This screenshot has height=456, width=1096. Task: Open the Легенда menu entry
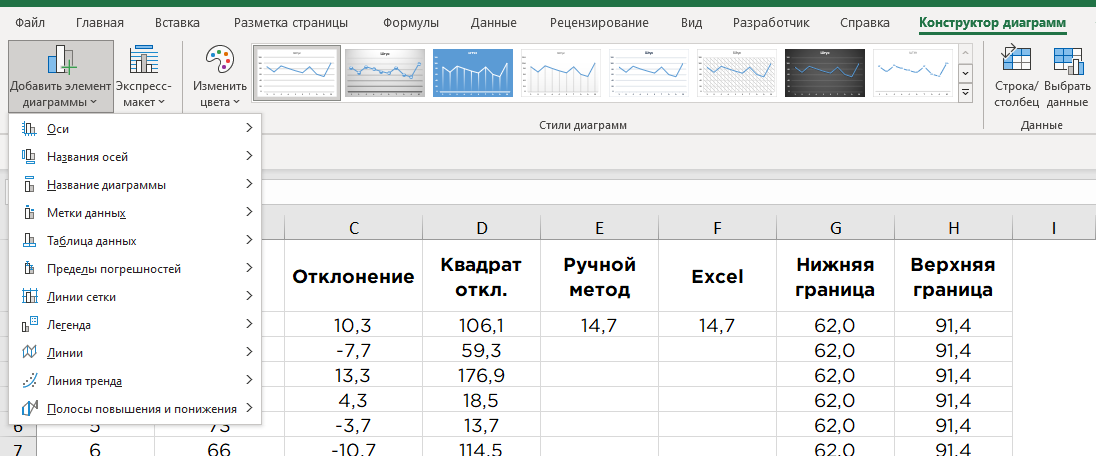pos(135,325)
